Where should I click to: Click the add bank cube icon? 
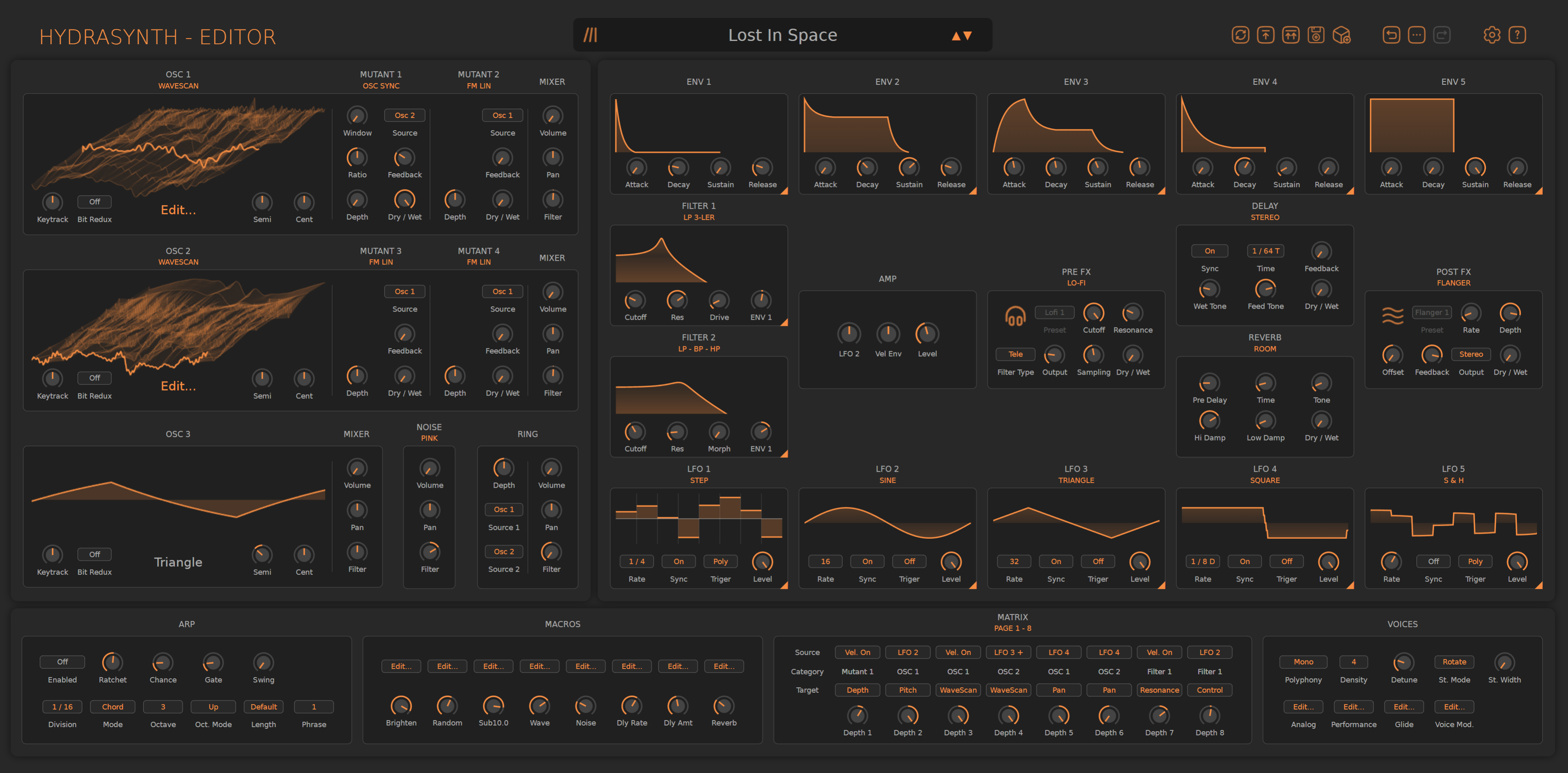1342,35
